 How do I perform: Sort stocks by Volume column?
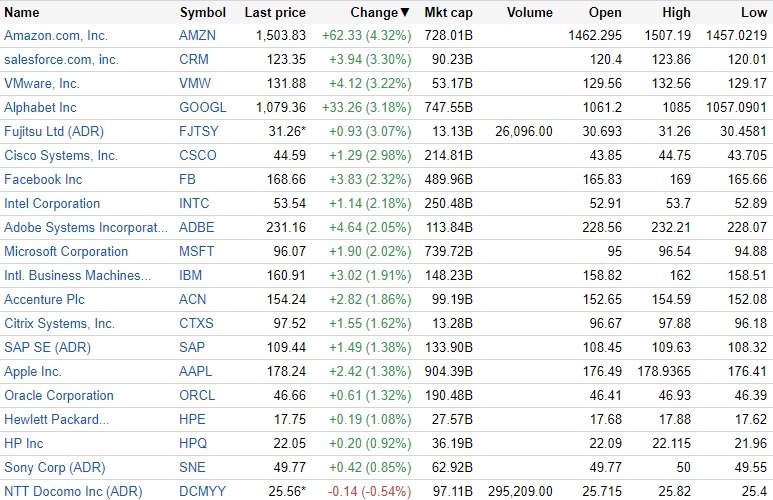click(529, 13)
